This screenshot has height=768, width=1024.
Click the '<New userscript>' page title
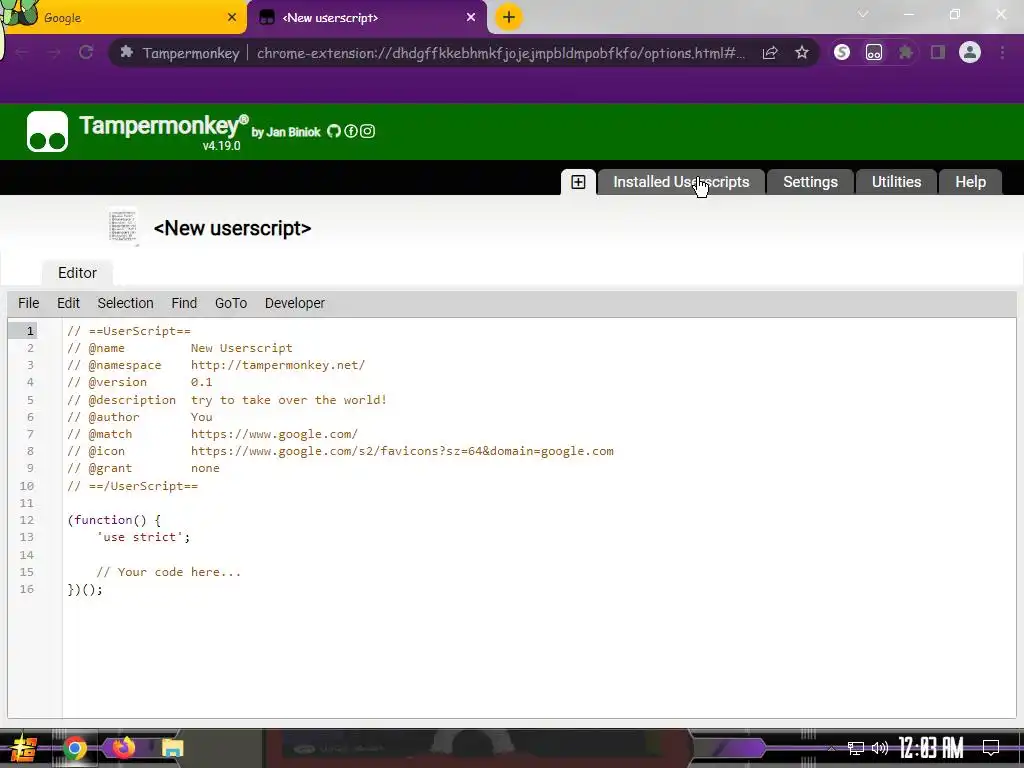[232, 228]
